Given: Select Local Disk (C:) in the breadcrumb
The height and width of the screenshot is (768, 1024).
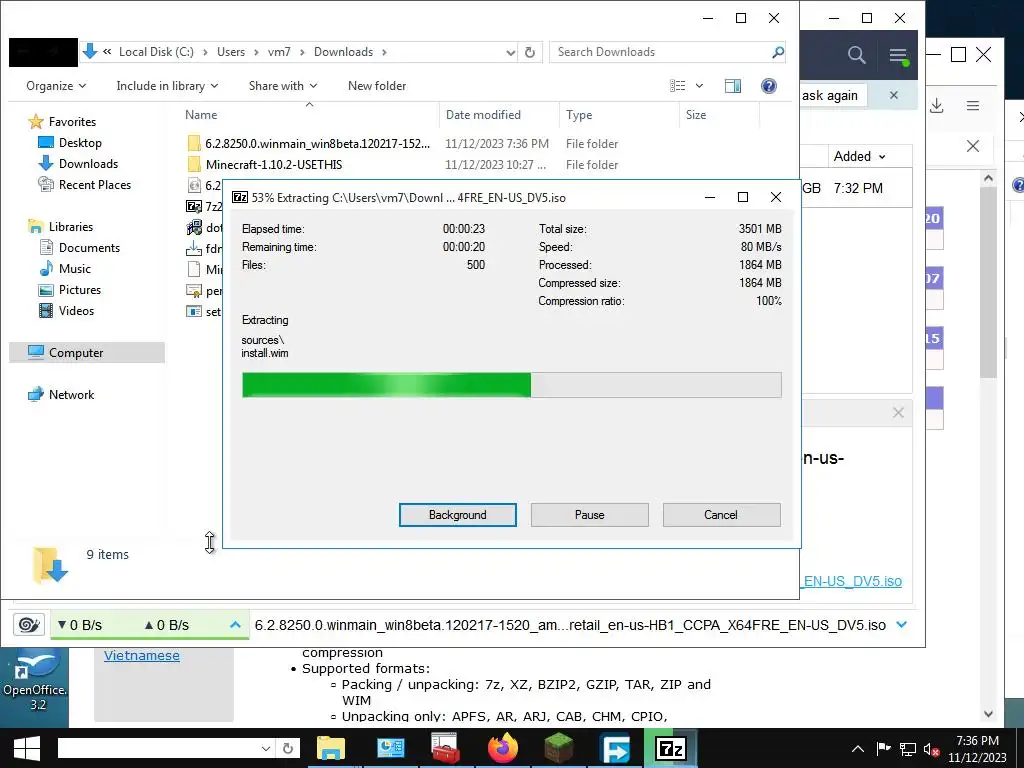Looking at the screenshot, I should pyautogui.click(x=156, y=52).
